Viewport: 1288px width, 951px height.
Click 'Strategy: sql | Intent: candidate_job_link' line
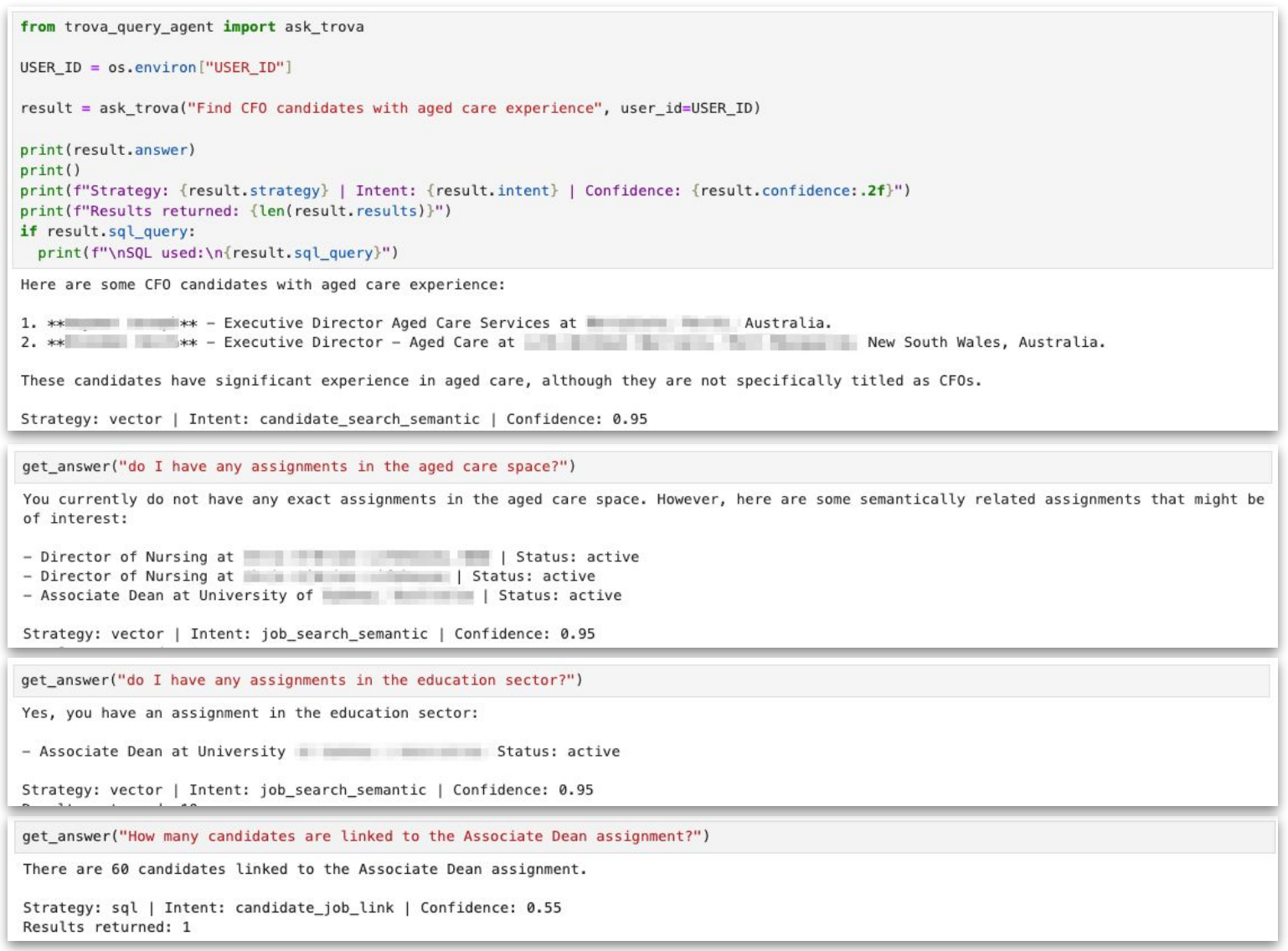click(x=292, y=908)
